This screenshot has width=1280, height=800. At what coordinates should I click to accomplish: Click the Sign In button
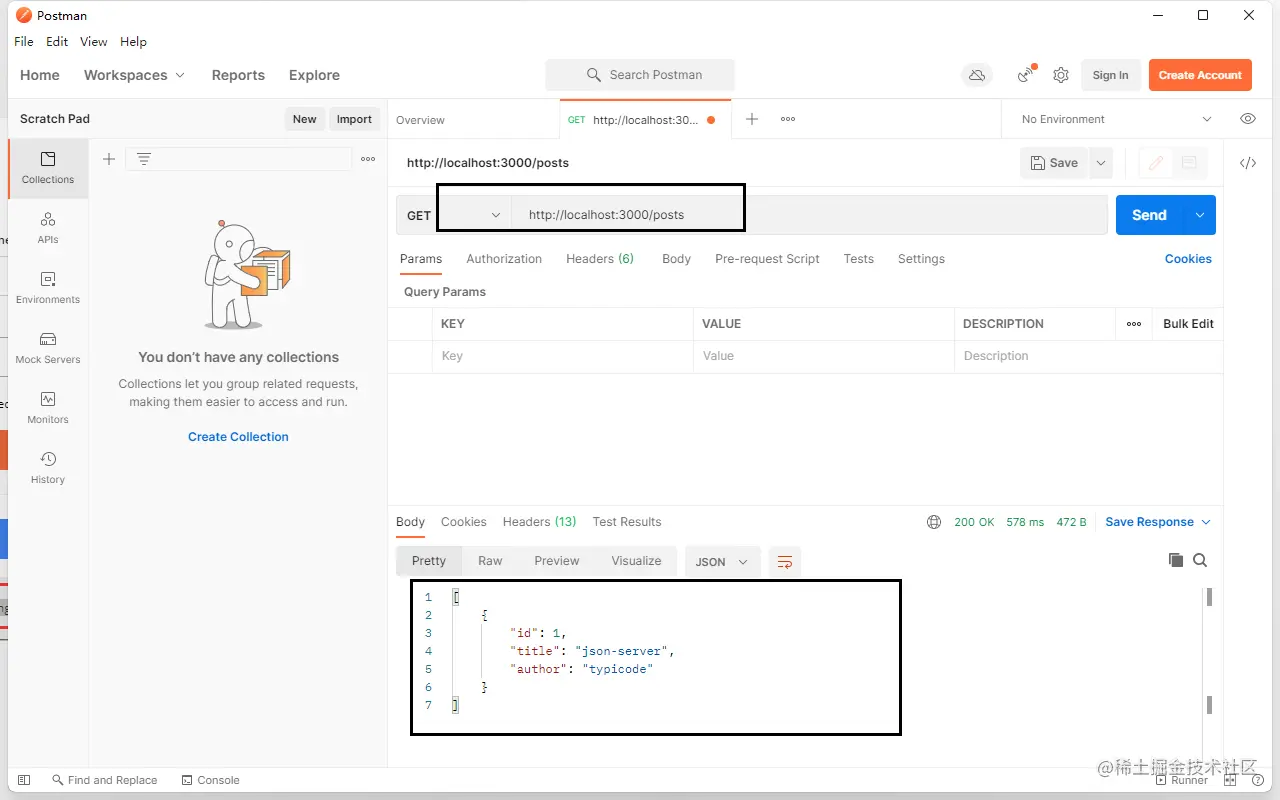pos(1110,75)
